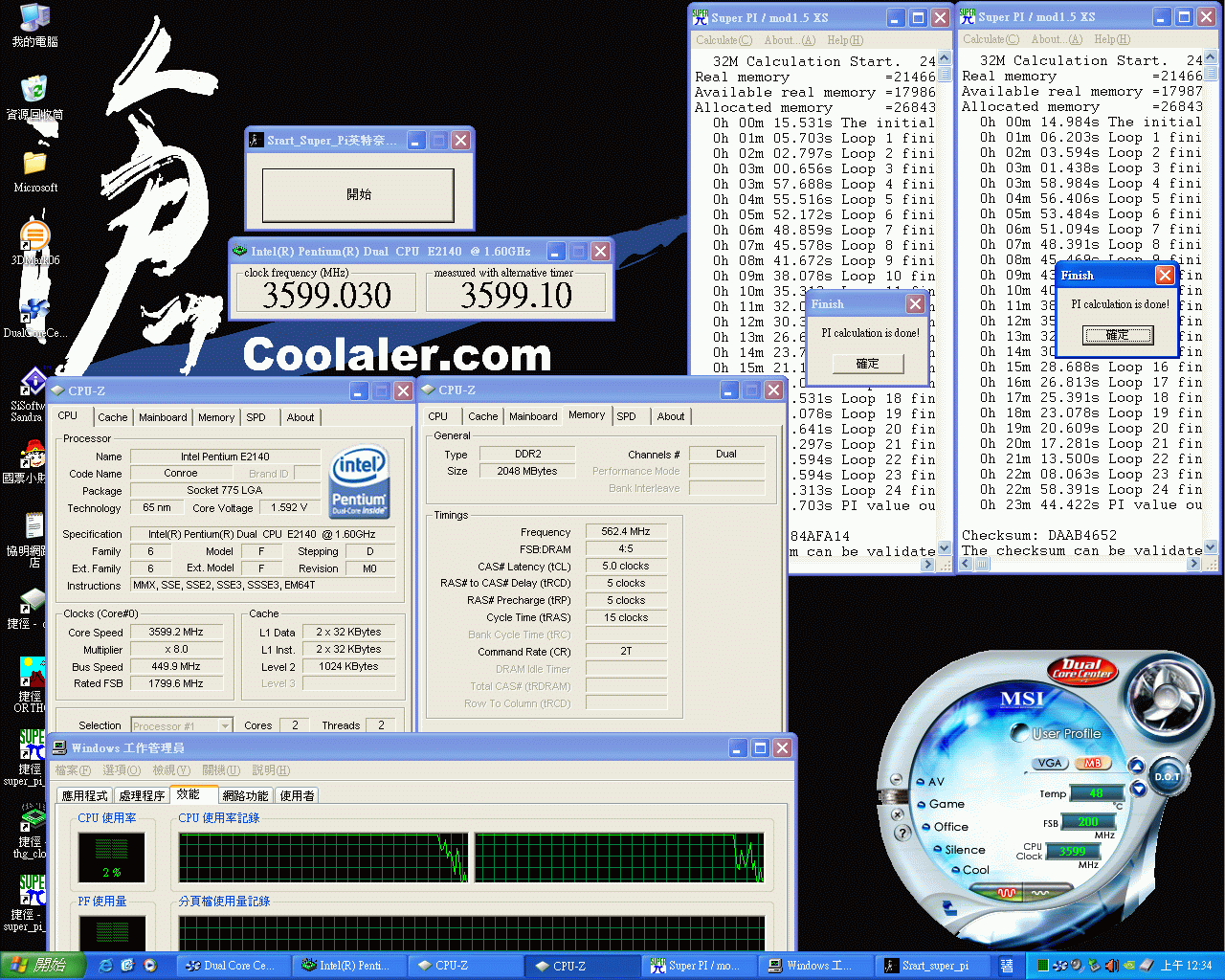Open the Start (開始) menu
Viewport: 1225px width, 980px height.
[43, 966]
